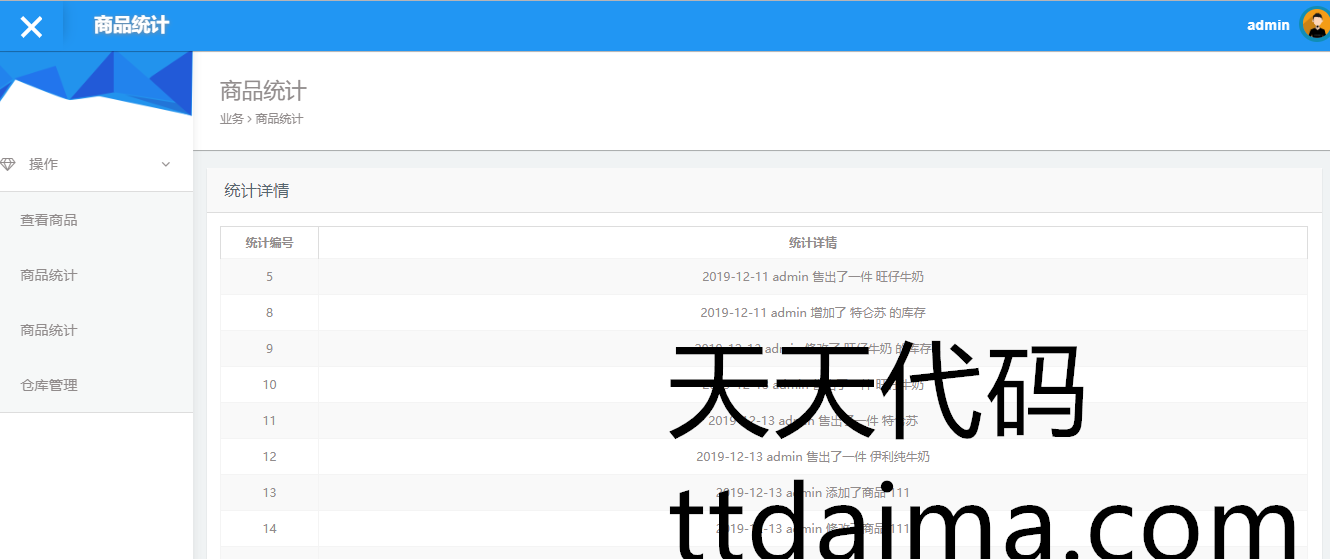This screenshot has width=1330, height=559.
Task: Click the statistic number 14 cell
Action: click(x=269, y=529)
